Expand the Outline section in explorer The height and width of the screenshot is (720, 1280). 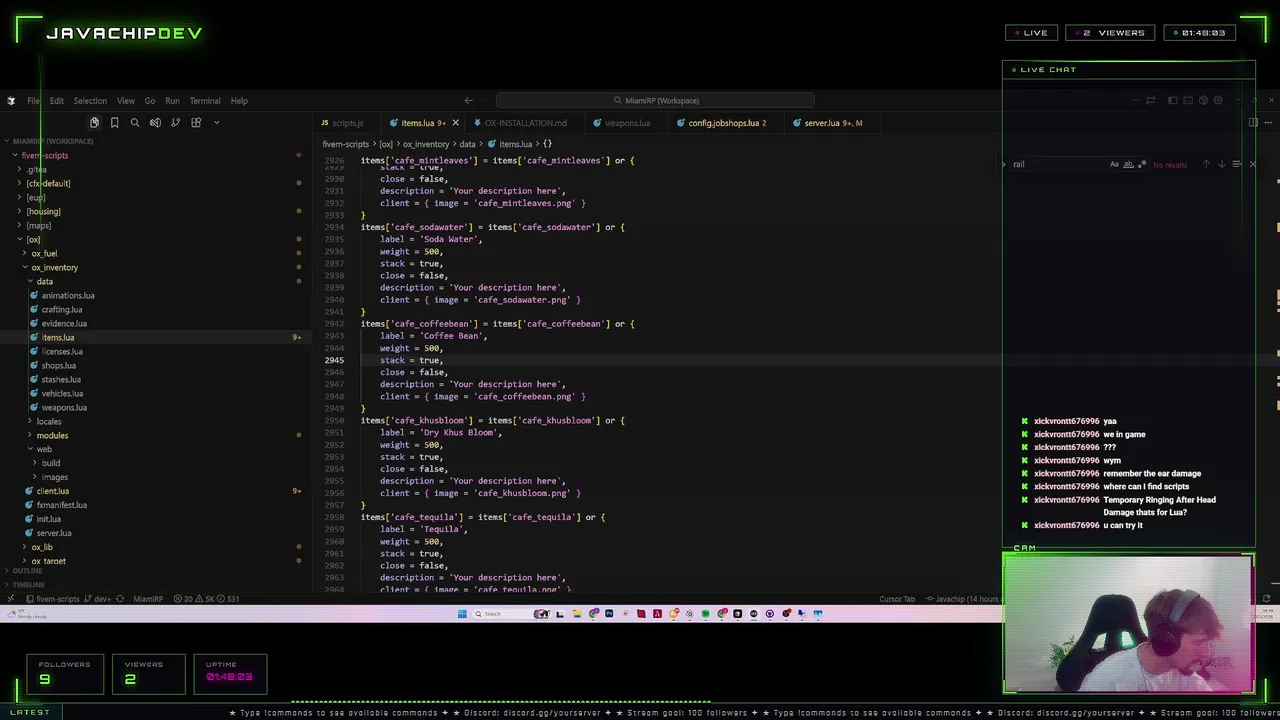point(27,571)
